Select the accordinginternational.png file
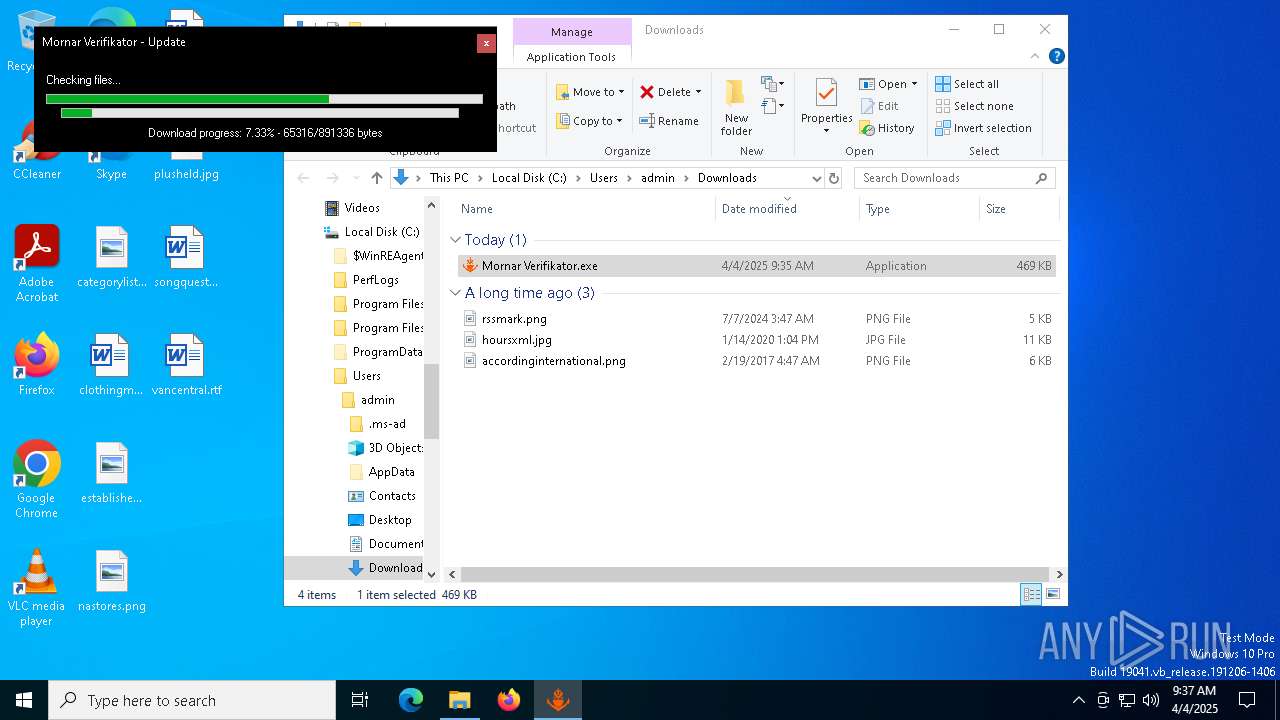 [756, 361]
